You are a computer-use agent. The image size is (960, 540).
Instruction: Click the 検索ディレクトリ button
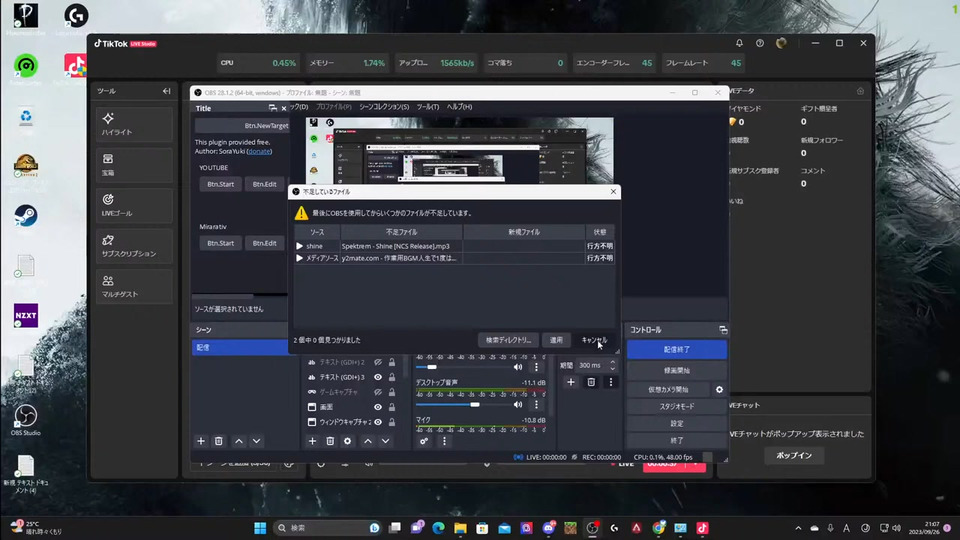[509, 340]
